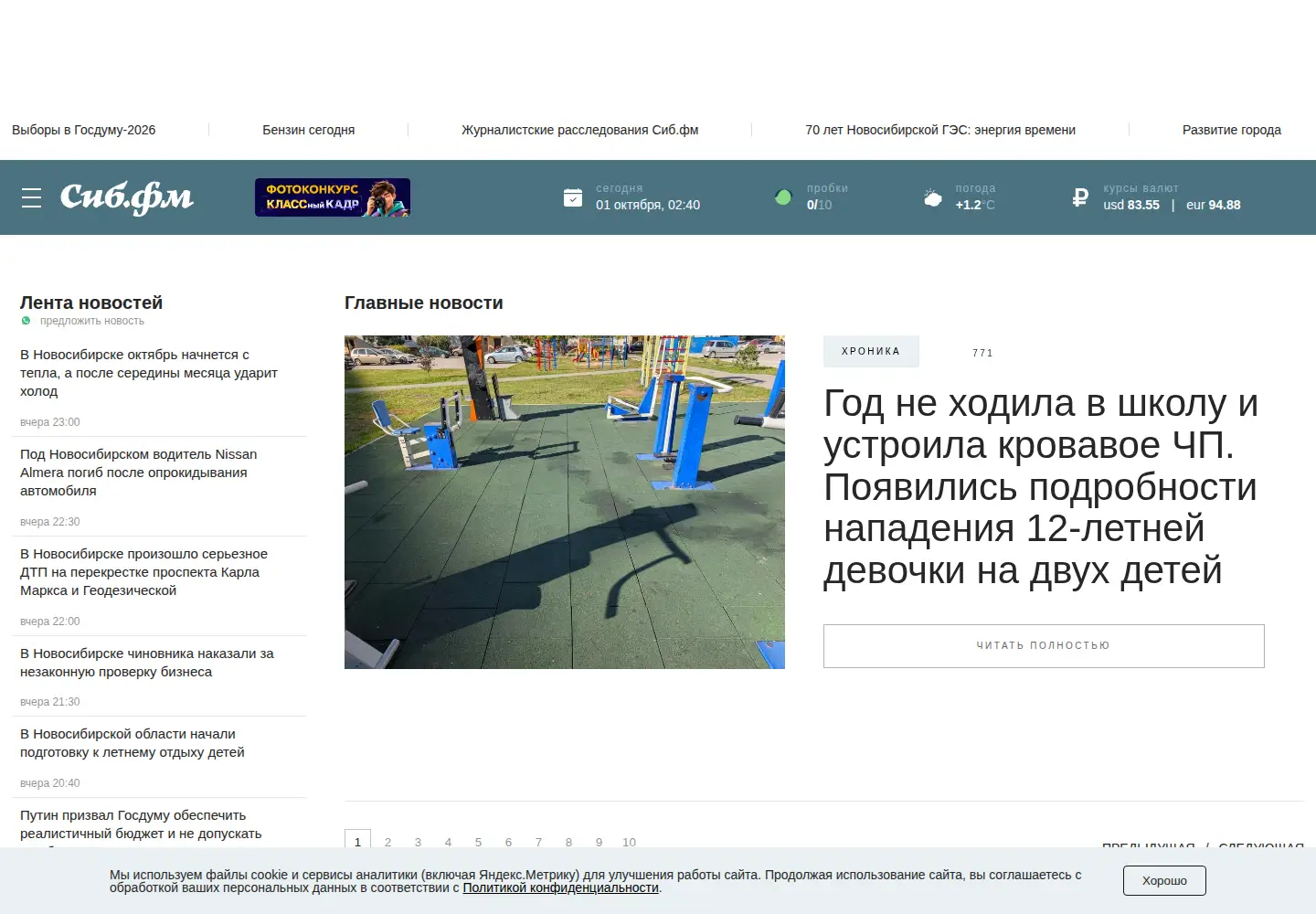1316x914 pixels.
Task: Click the предложить новость link
Action: tap(92, 321)
